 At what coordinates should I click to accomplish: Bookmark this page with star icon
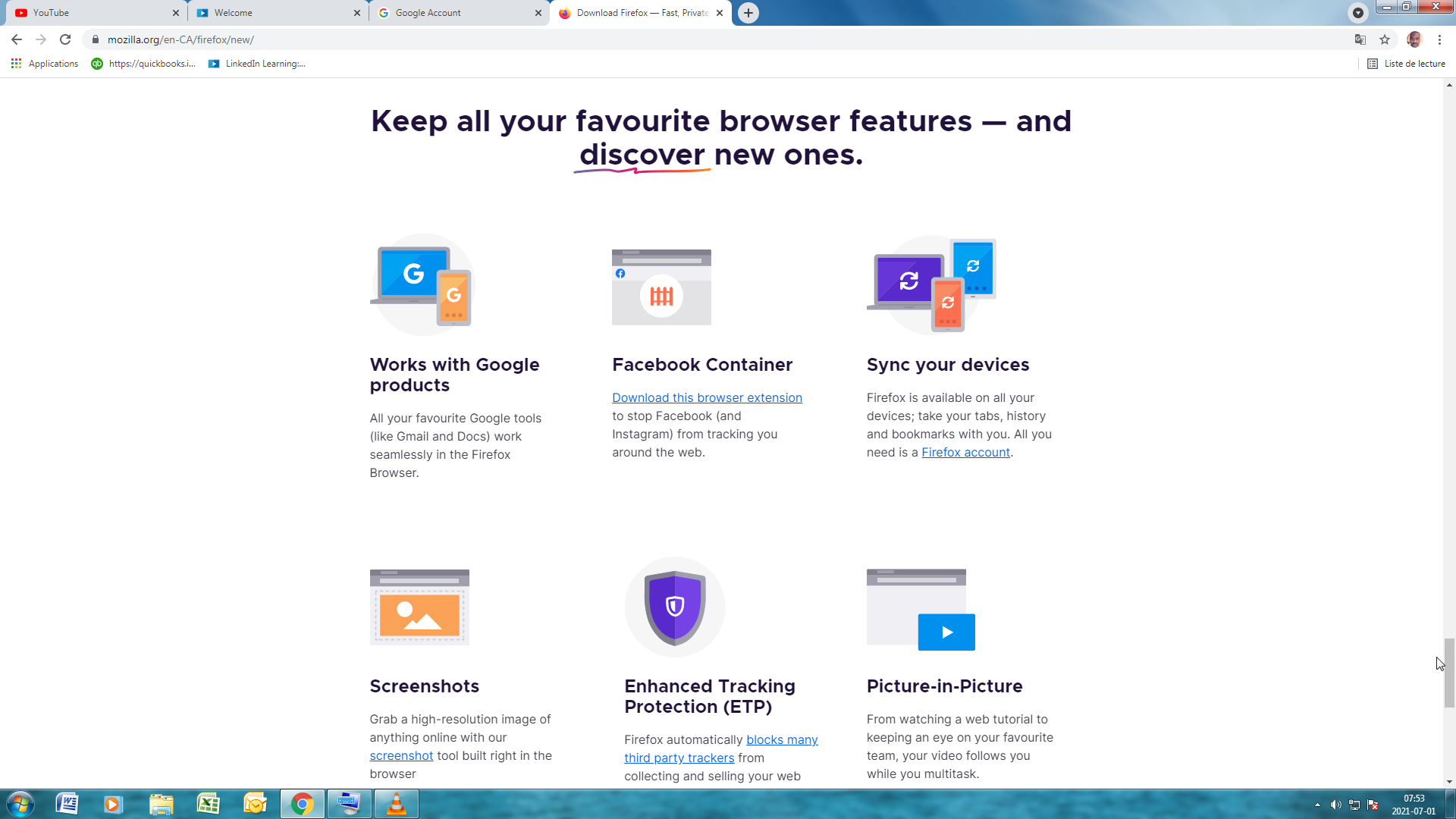click(x=1385, y=39)
